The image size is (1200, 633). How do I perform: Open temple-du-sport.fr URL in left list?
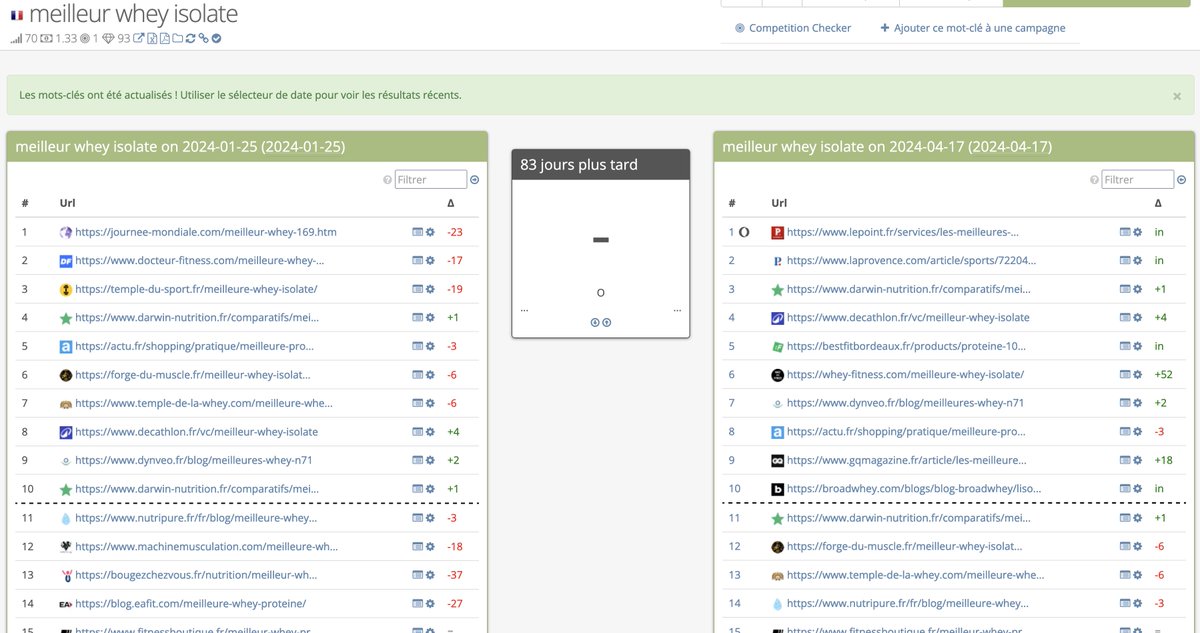tap(196, 289)
